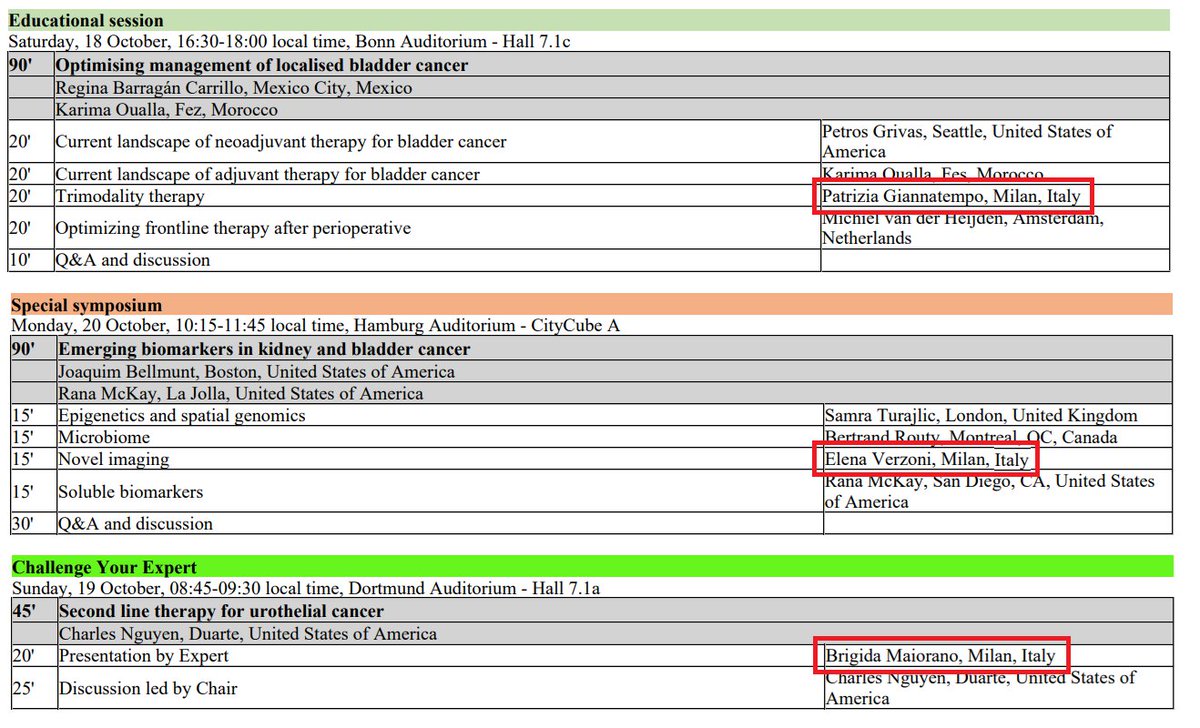
Task: Select chair row 'Karima Oualla, Fez, Morocco'
Action: pyautogui.click(x=167, y=109)
